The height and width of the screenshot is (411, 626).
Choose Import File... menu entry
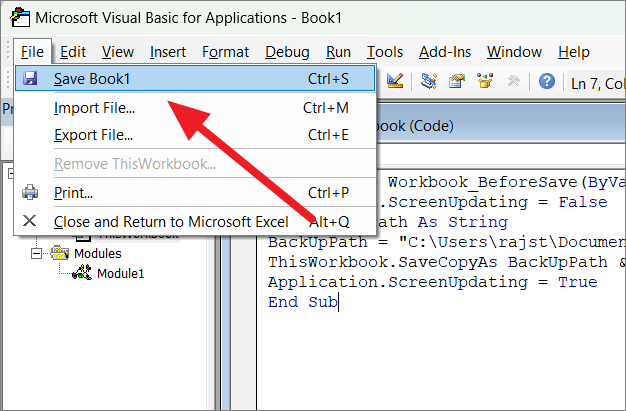click(x=195, y=108)
